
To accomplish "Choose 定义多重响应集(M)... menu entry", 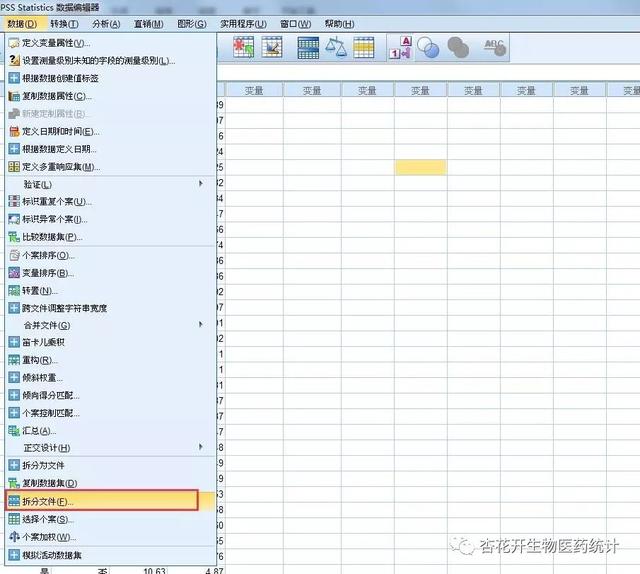I will pyautogui.click(x=110, y=167).
